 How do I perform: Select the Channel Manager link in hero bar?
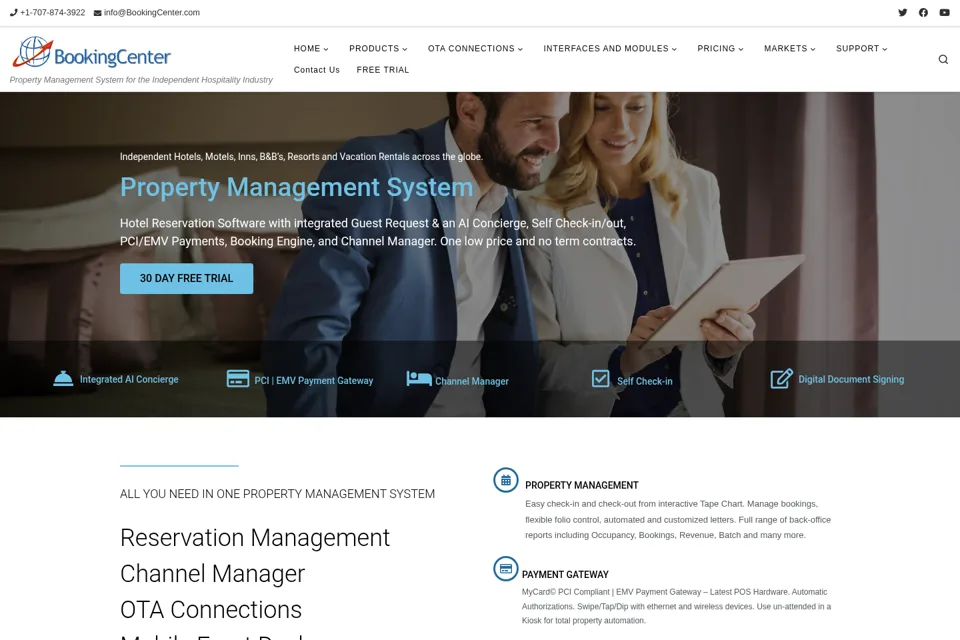(472, 382)
